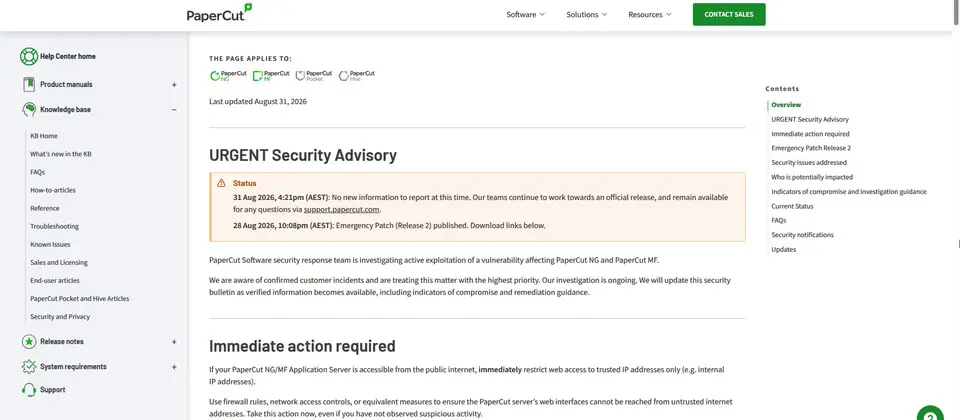960x420 pixels.
Task: Jump to Who is potentially impacted
Action: point(812,177)
